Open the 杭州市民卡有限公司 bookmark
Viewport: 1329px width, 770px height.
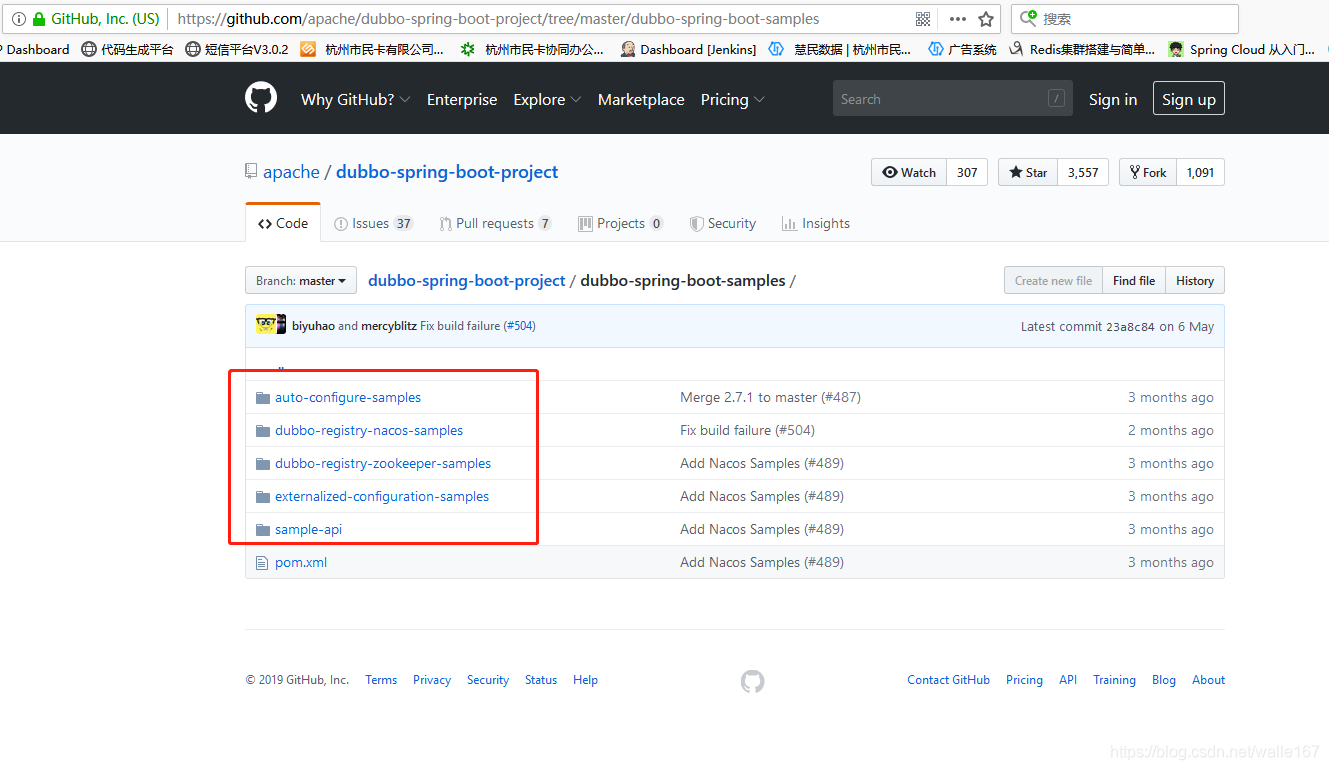click(x=372, y=49)
